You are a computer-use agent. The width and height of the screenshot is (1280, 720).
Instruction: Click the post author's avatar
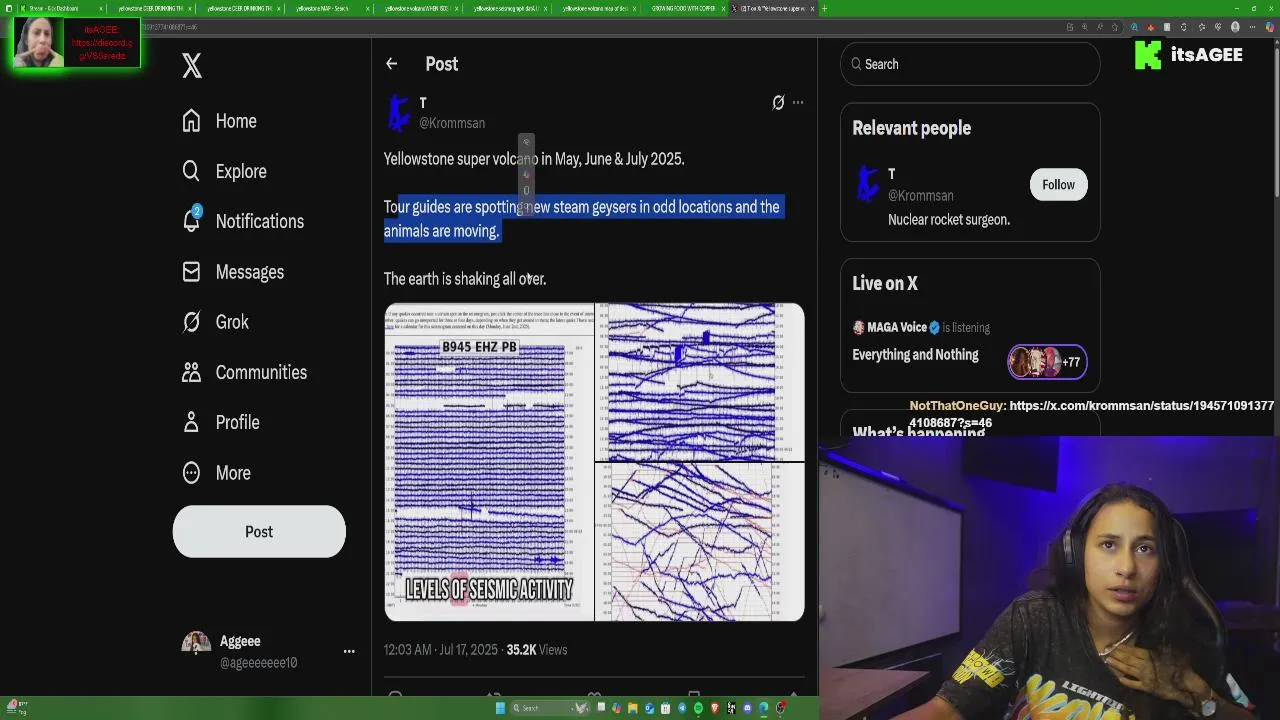[x=399, y=112]
